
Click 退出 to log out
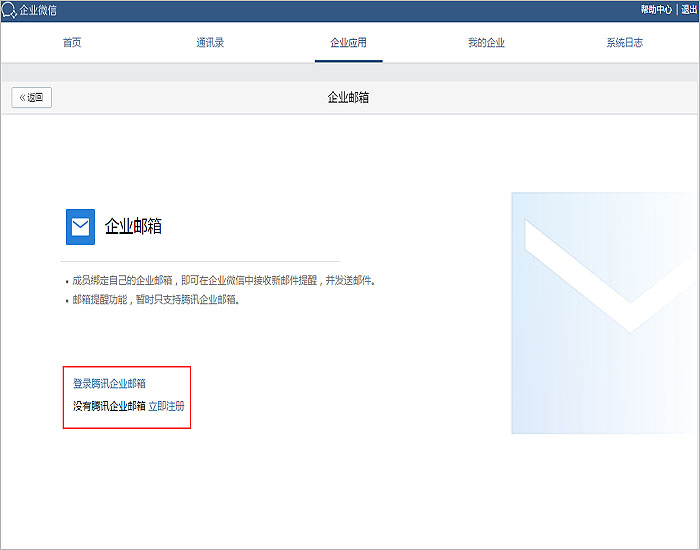tap(688, 10)
